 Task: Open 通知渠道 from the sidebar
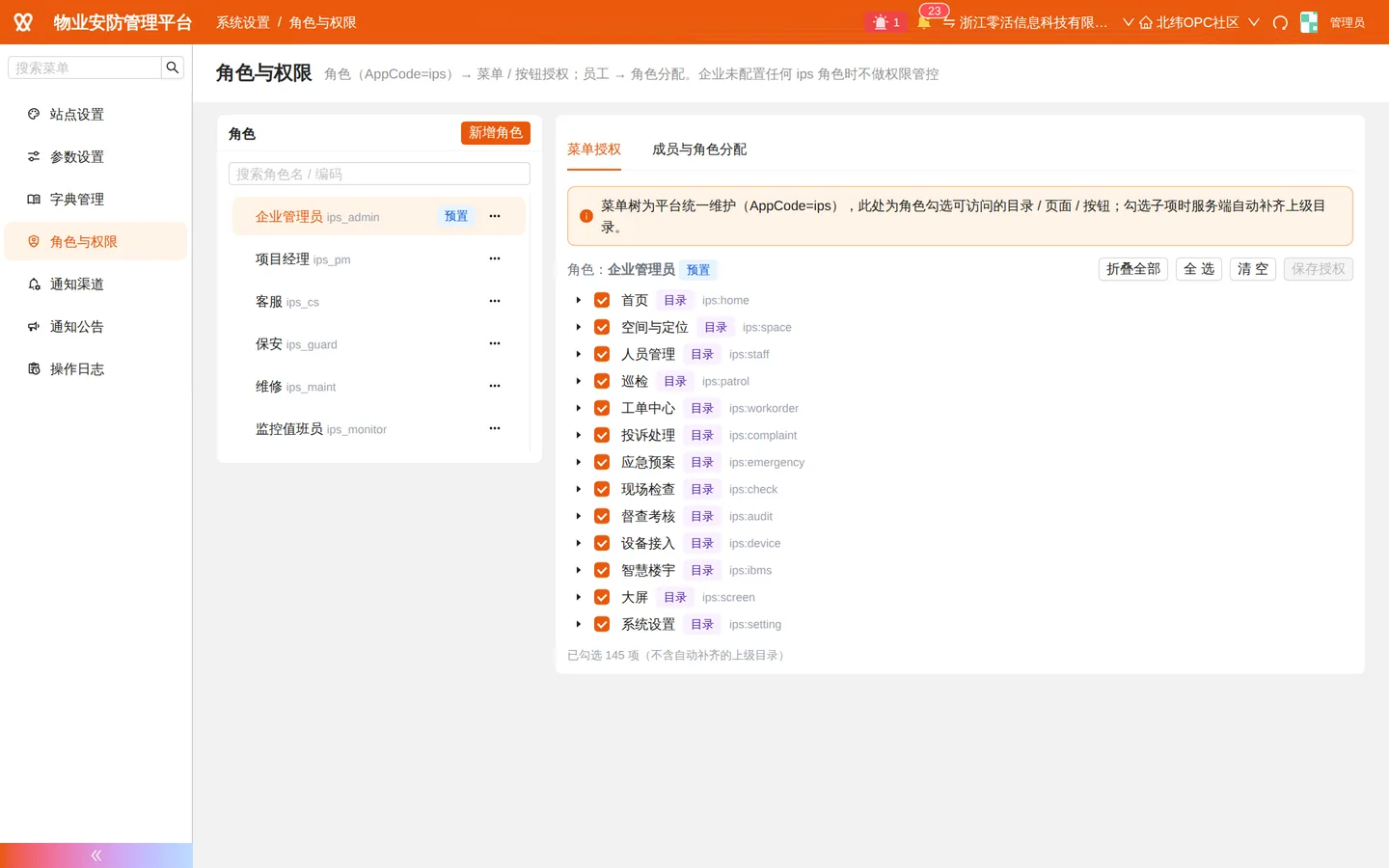click(x=95, y=284)
